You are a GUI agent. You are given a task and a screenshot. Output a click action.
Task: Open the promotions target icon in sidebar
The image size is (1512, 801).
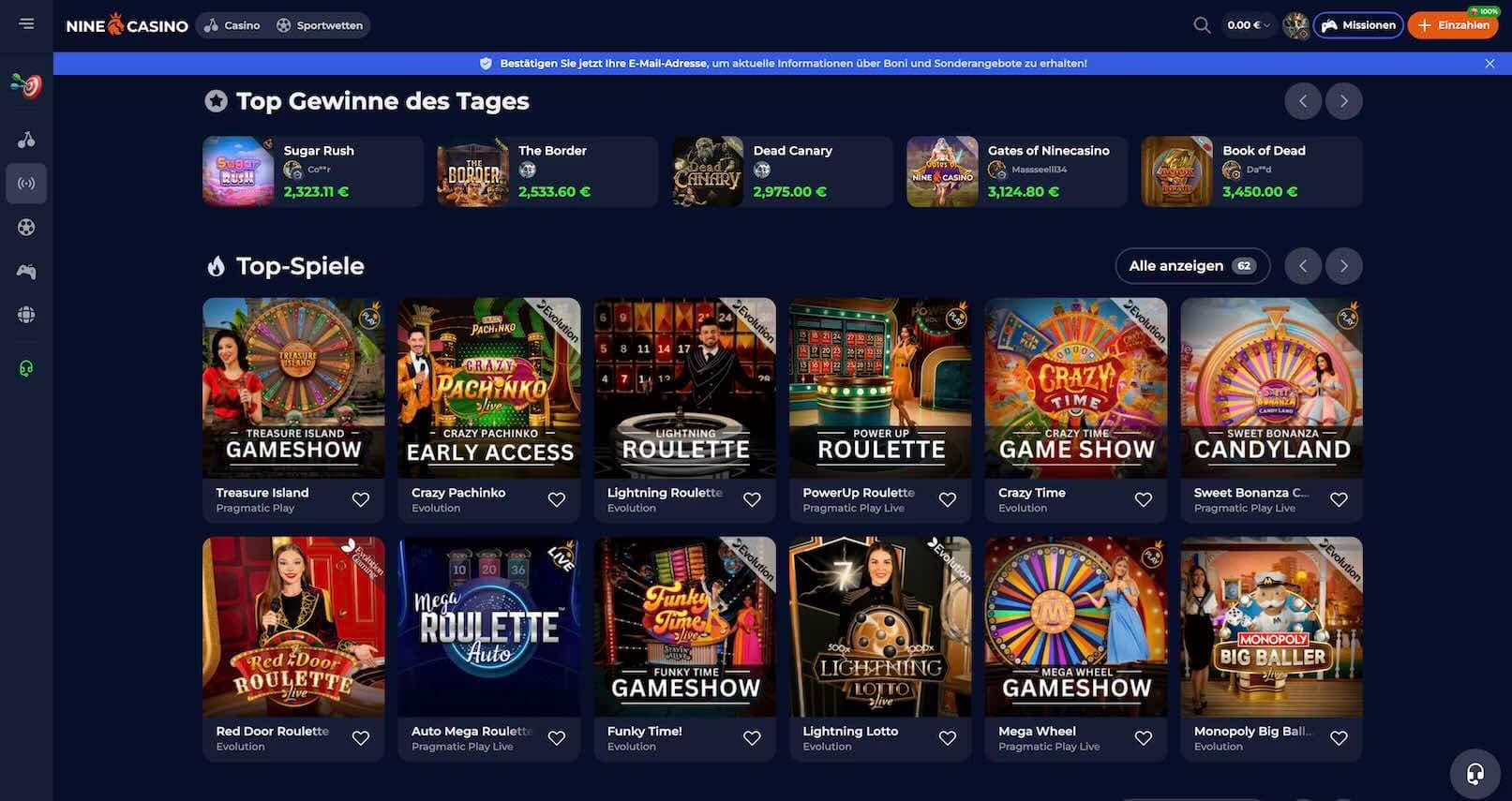tap(26, 86)
